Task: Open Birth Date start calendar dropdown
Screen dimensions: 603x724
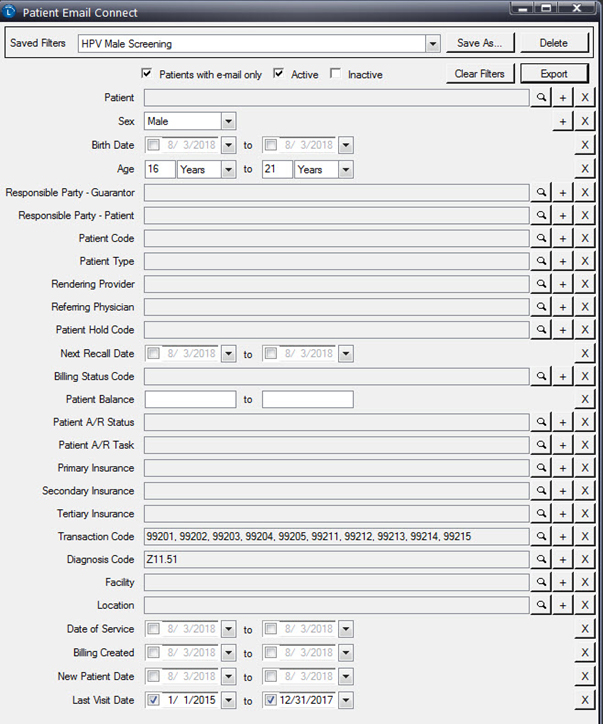Action: click(x=229, y=145)
